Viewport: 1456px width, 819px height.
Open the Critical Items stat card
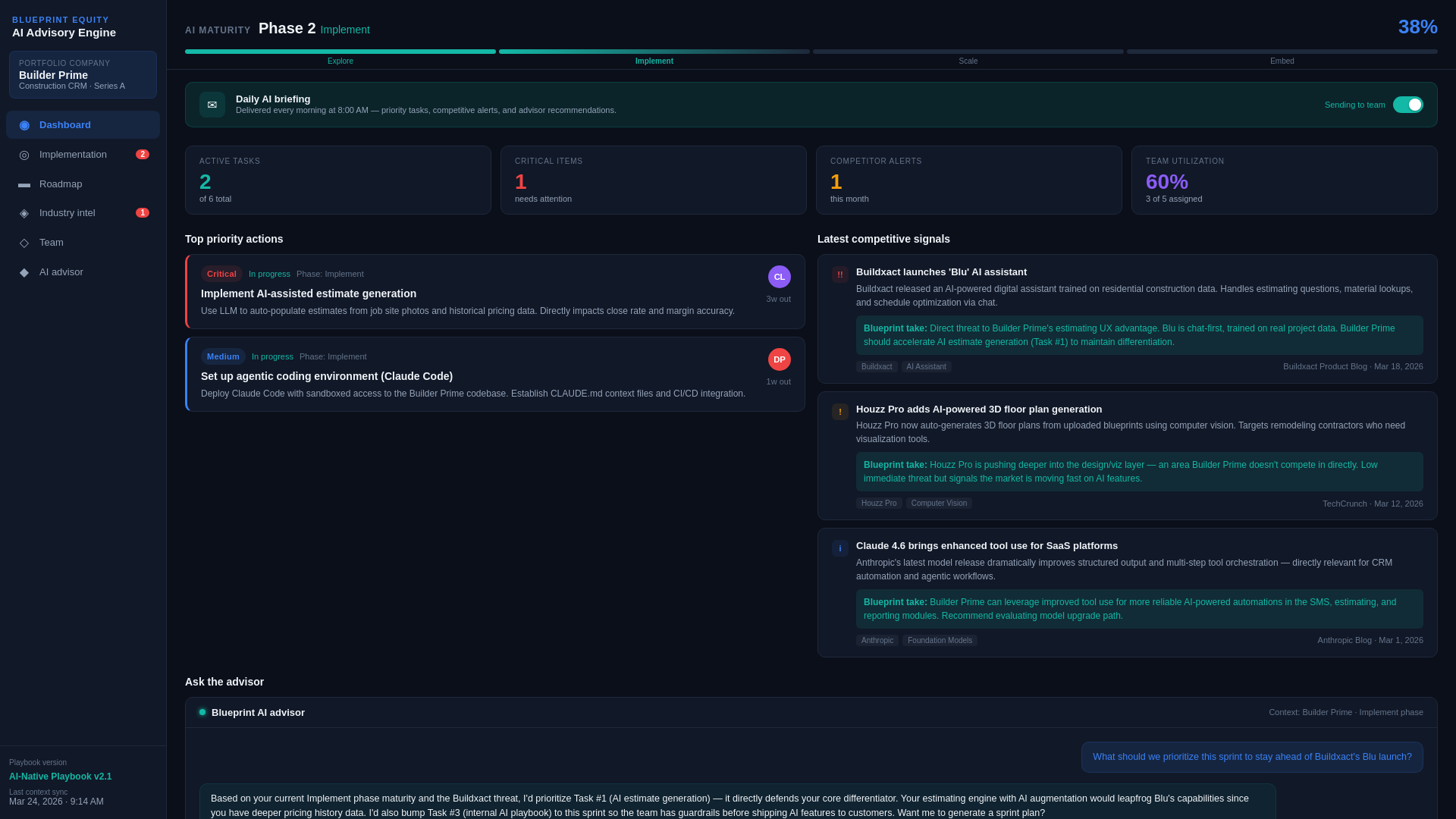[x=654, y=180]
